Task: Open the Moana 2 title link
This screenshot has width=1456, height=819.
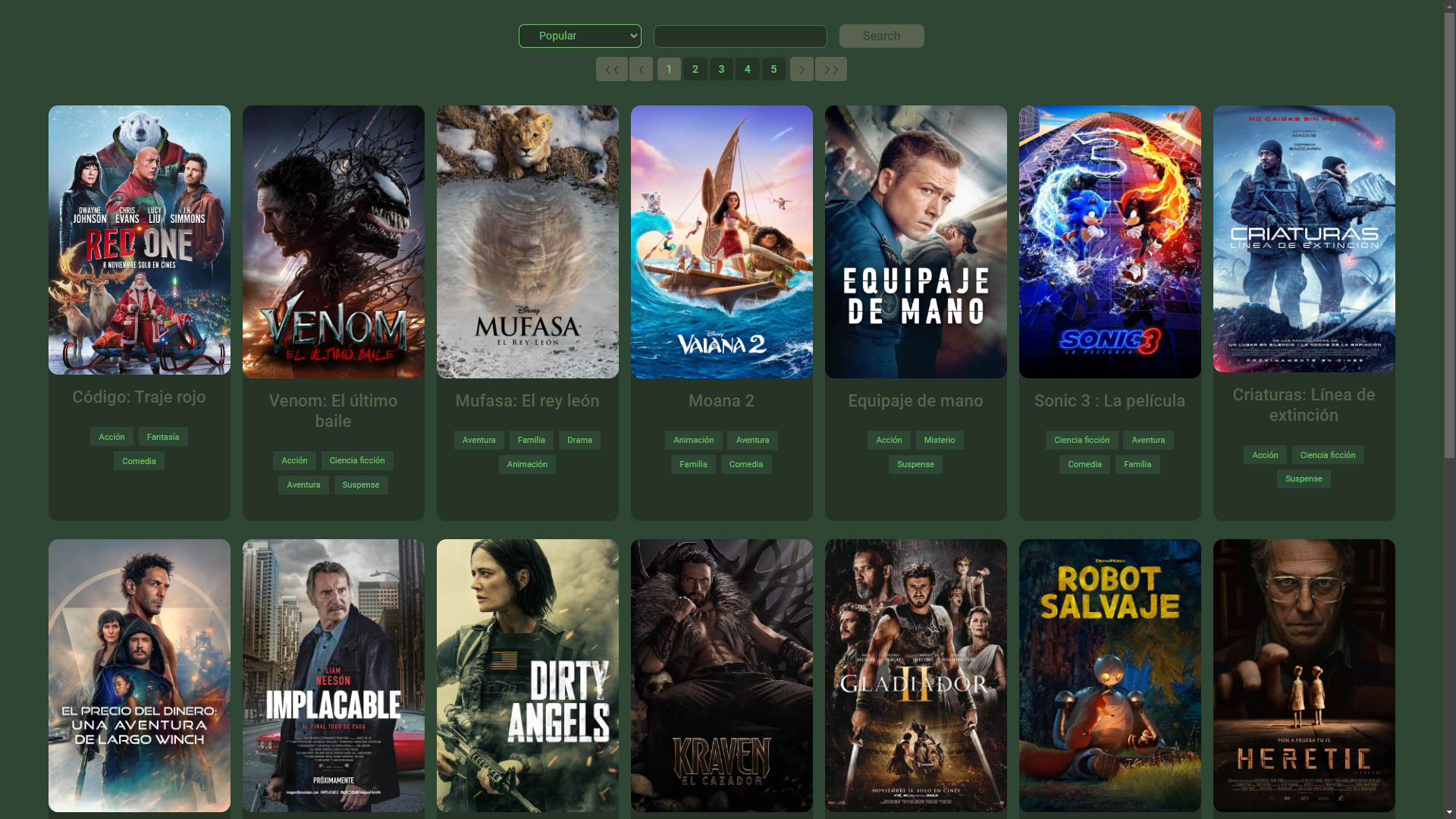Action: tap(721, 400)
